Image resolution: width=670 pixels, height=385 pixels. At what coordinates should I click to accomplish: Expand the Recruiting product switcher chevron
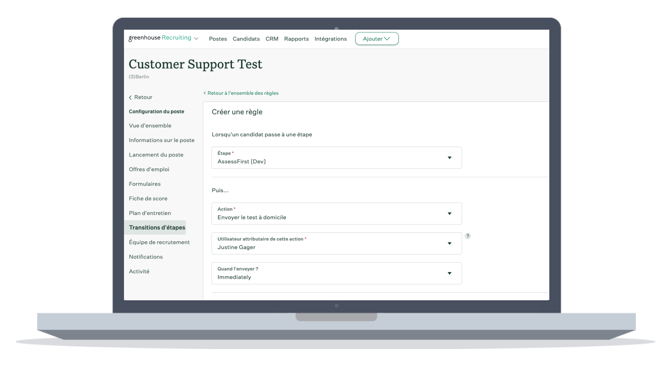point(196,38)
